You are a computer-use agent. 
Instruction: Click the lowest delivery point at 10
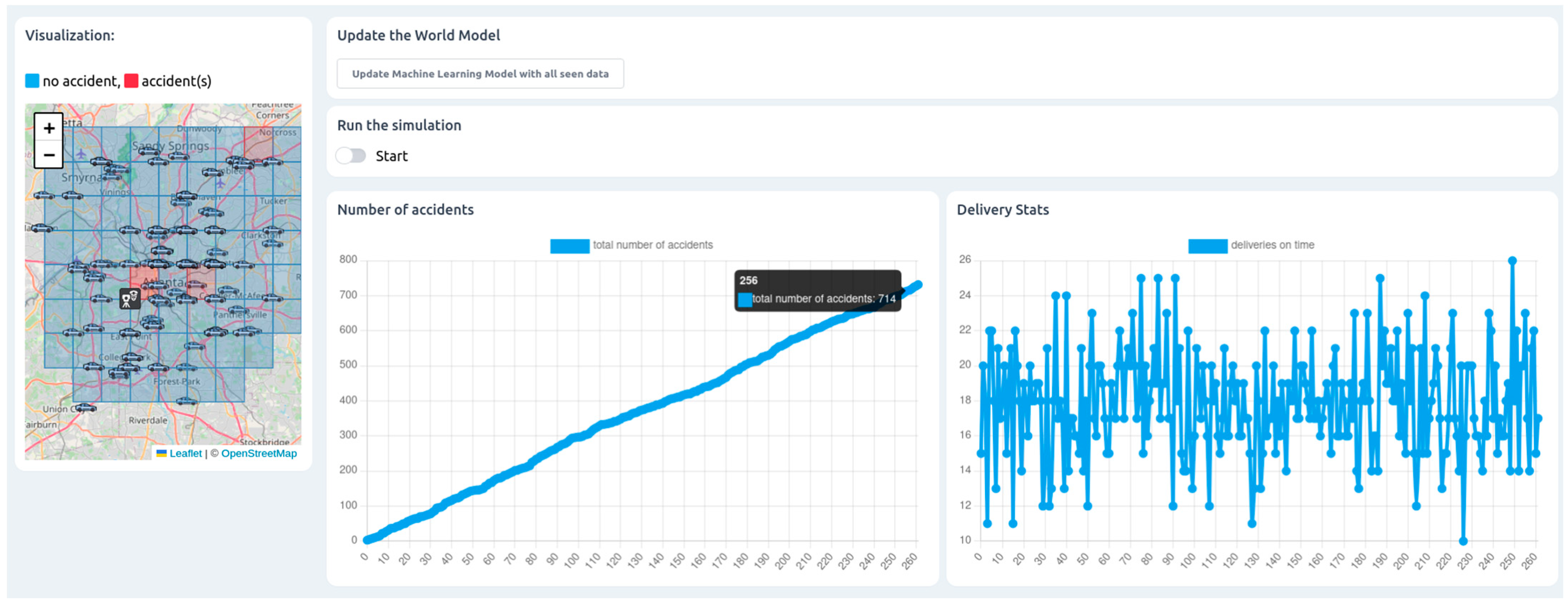click(x=1463, y=540)
